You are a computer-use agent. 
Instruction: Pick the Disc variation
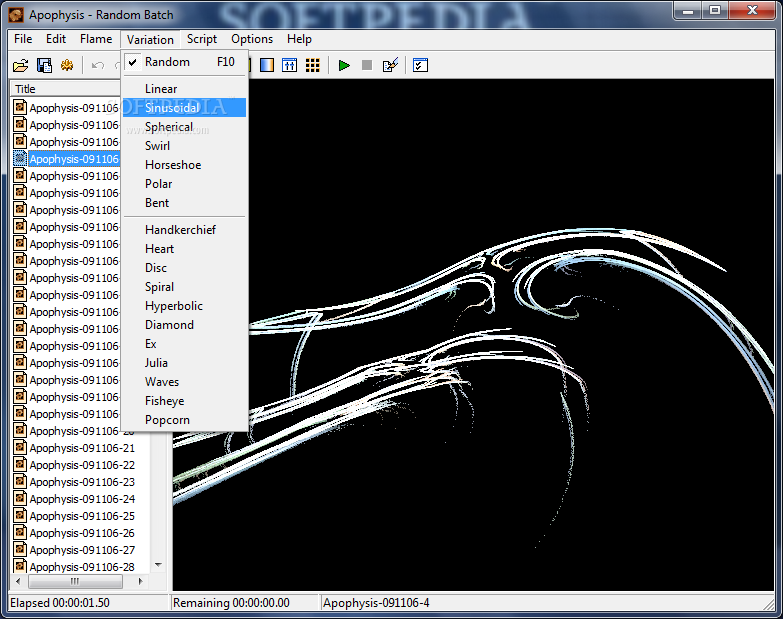coord(185,268)
